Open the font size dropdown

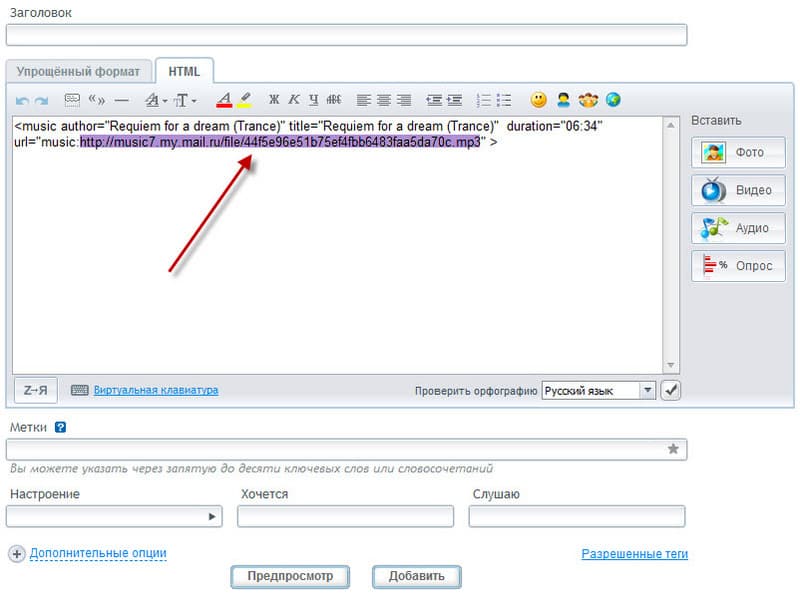185,100
